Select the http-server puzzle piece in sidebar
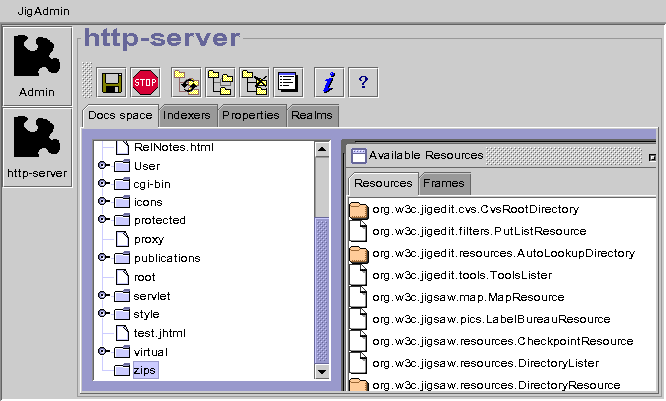This screenshot has width=666, height=401. point(37,147)
